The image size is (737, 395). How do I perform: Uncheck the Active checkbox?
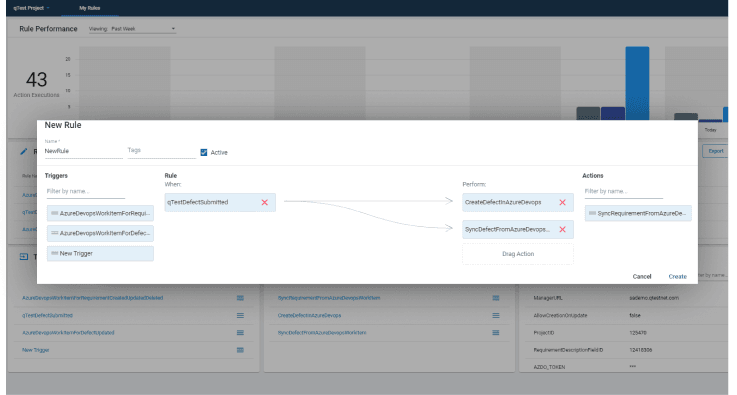pos(204,152)
